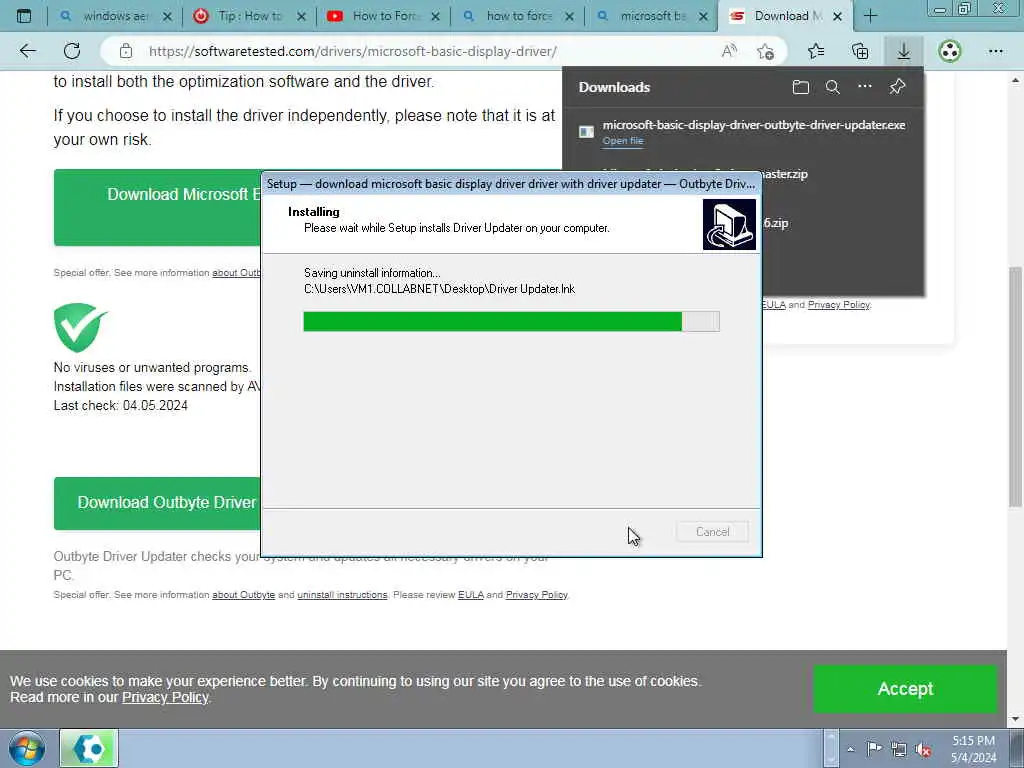Close the 'windows aer' tab
The image size is (1024, 768).
(167, 16)
